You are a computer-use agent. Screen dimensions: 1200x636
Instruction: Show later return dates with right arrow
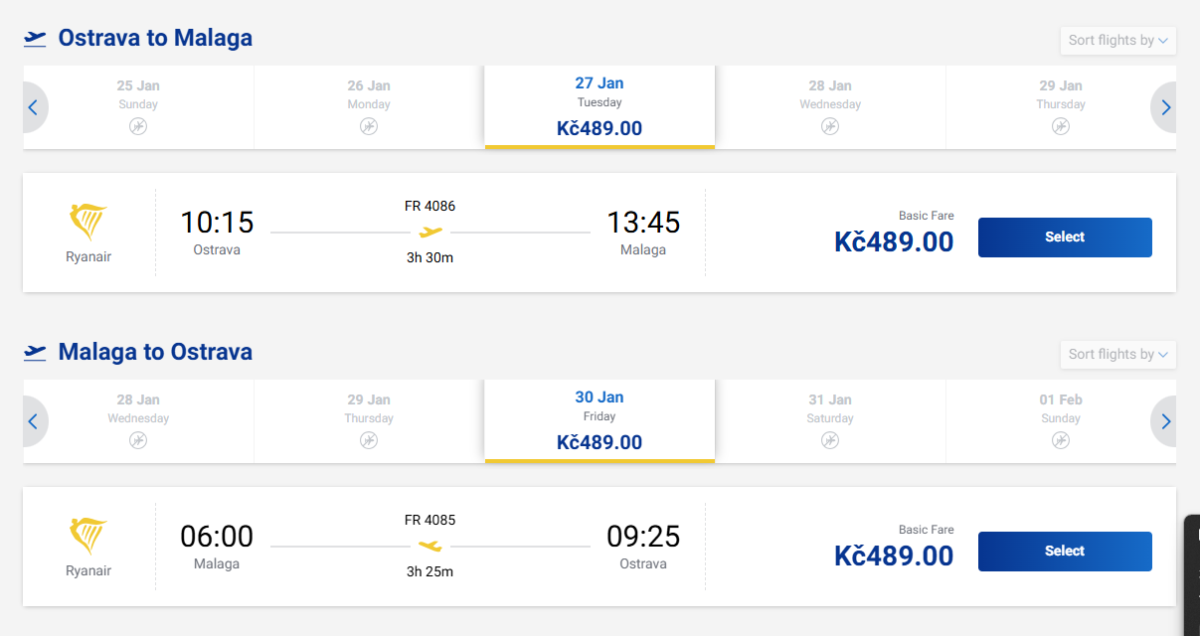(x=1166, y=421)
